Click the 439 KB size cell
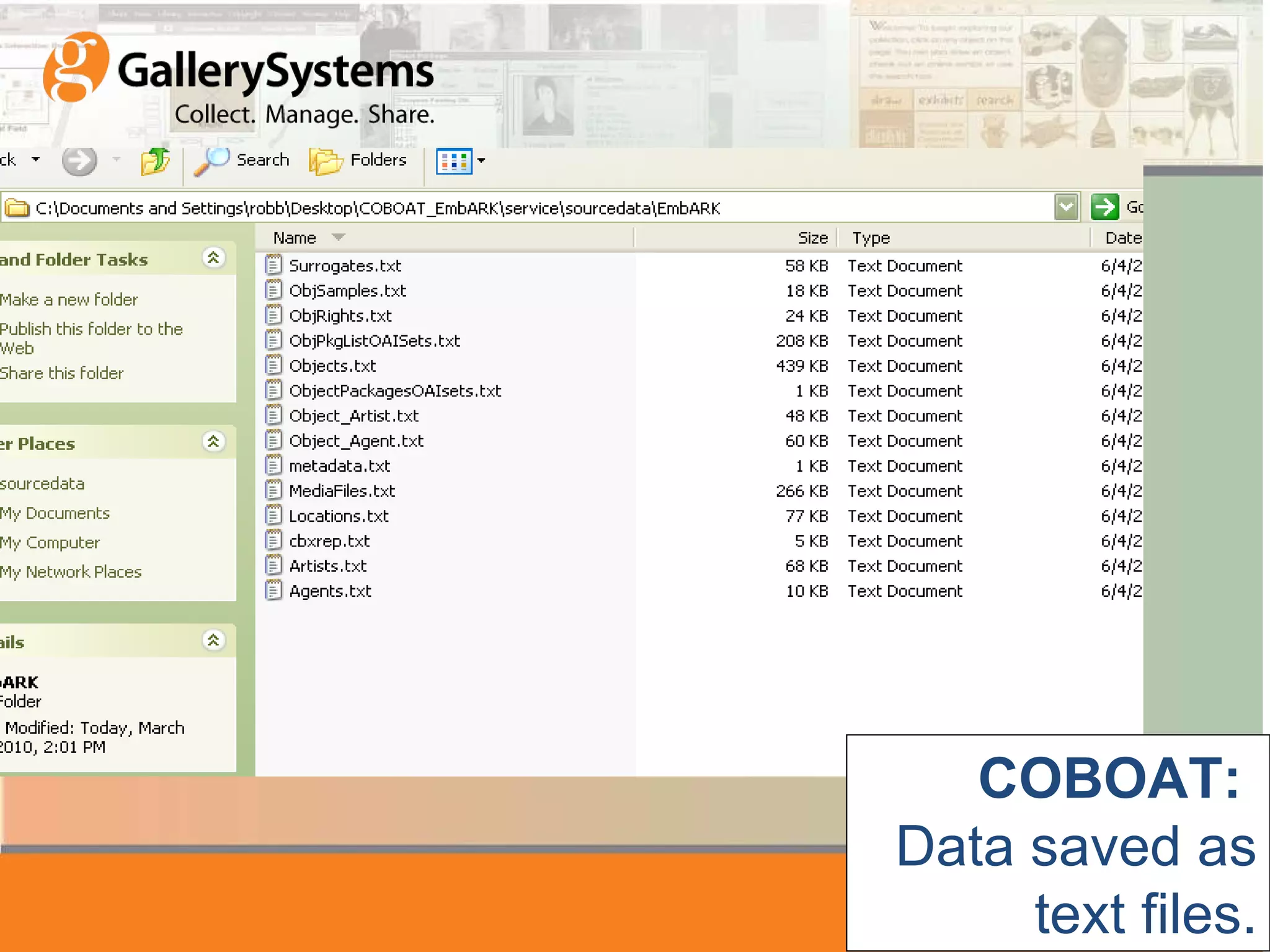Viewport: 1270px width, 952px height. click(x=802, y=366)
